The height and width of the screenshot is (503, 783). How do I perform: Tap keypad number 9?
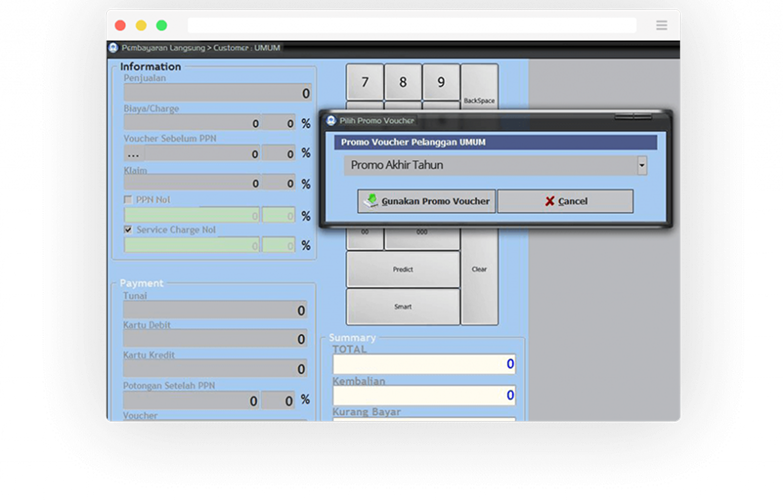[x=441, y=82]
